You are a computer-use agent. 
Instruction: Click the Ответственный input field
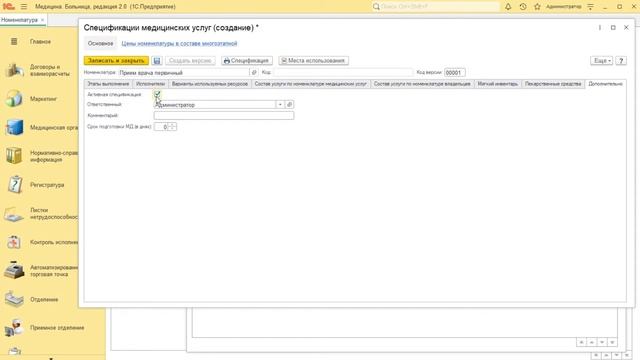(x=215, y=104)
